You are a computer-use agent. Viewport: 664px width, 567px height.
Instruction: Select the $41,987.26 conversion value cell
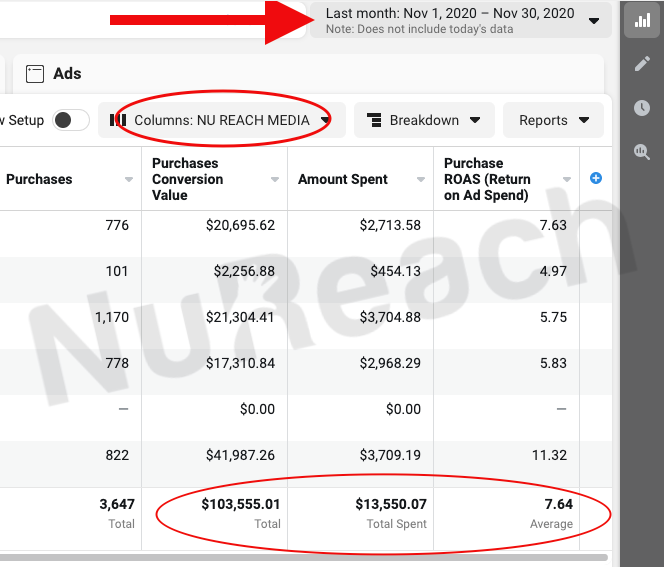(240, 455)
